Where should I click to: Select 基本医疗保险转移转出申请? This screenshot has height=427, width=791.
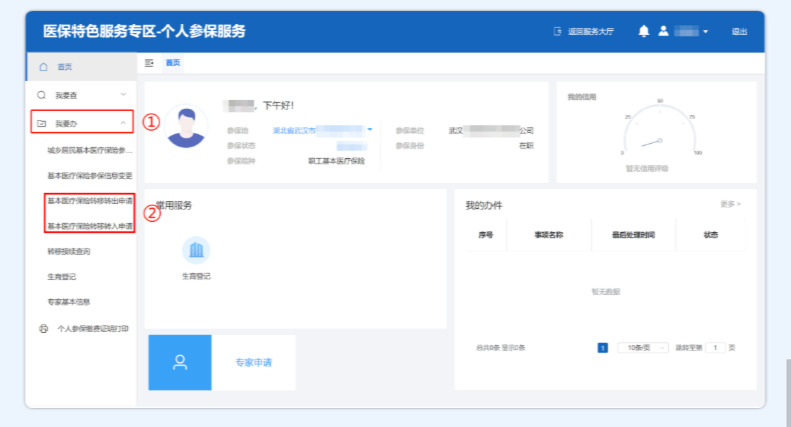pyautogui.click(x=90, y=200)
